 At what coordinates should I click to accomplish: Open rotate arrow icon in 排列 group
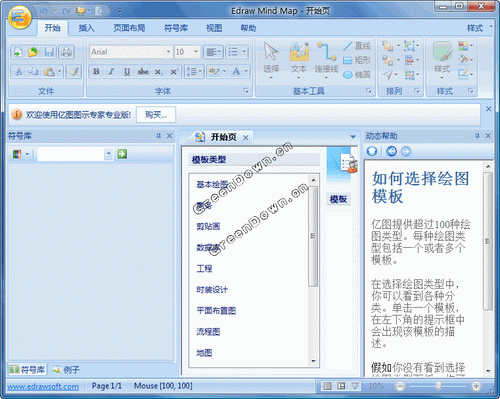click(x=391, y=75)
